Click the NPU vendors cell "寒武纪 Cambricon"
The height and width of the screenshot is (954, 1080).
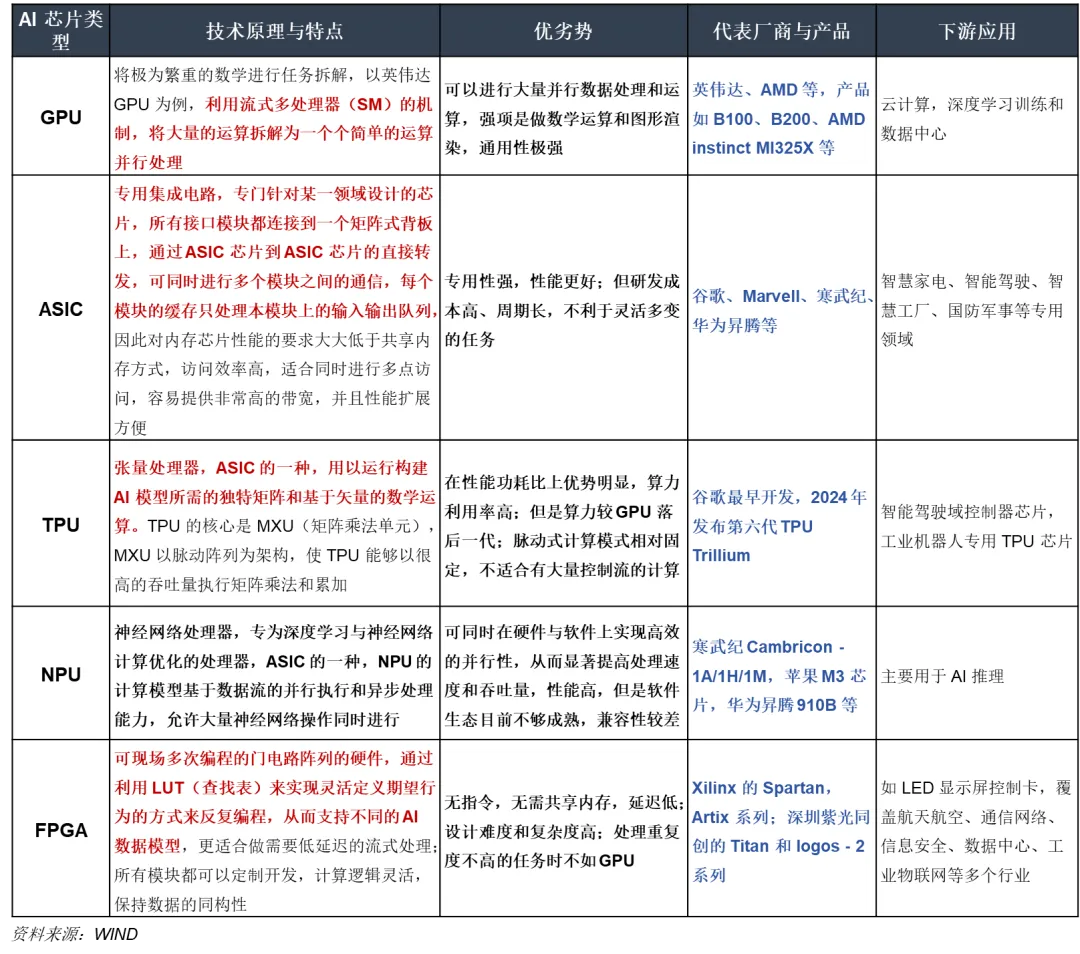(781, 674)
